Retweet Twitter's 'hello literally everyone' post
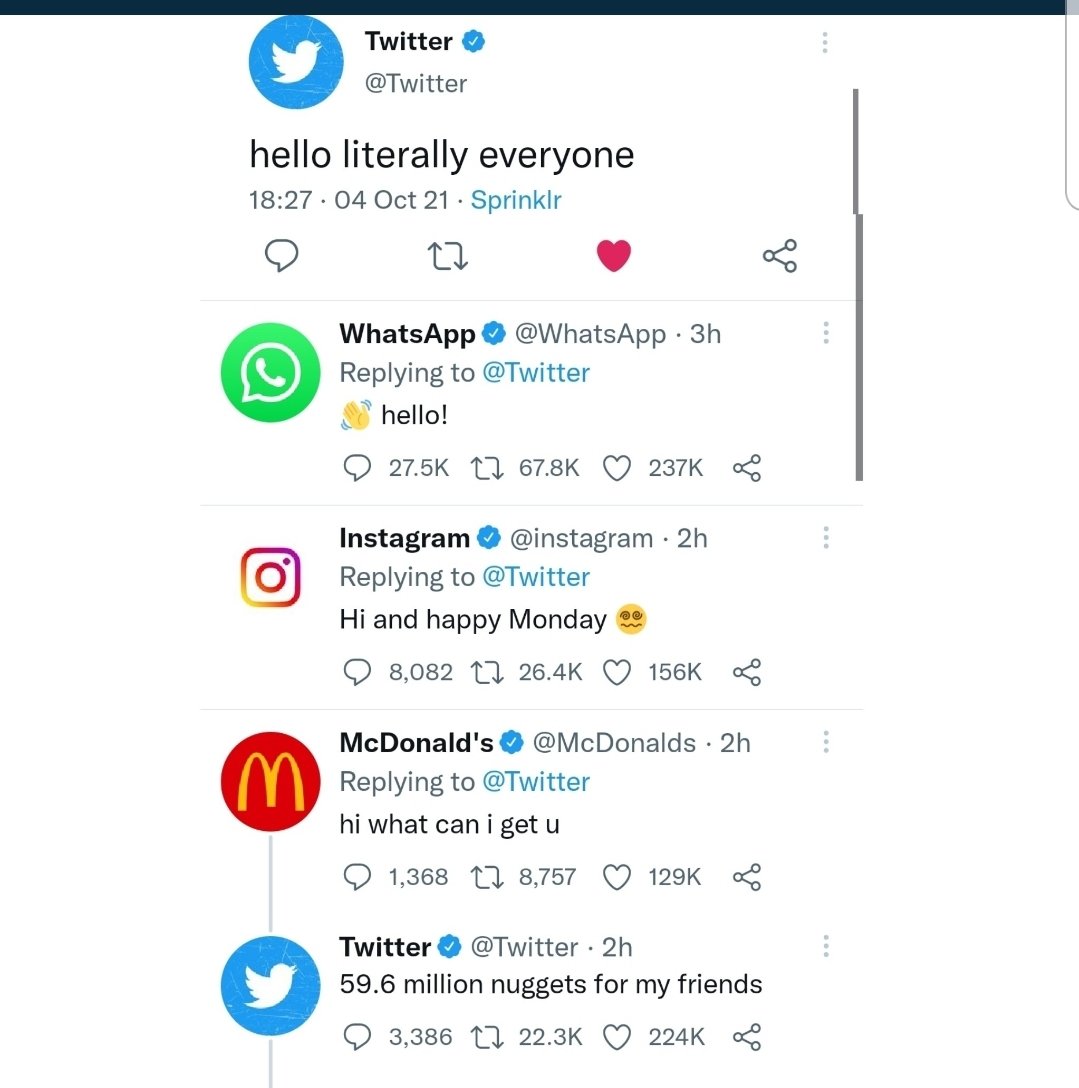1079x1088 pixels. click(447, 256)
